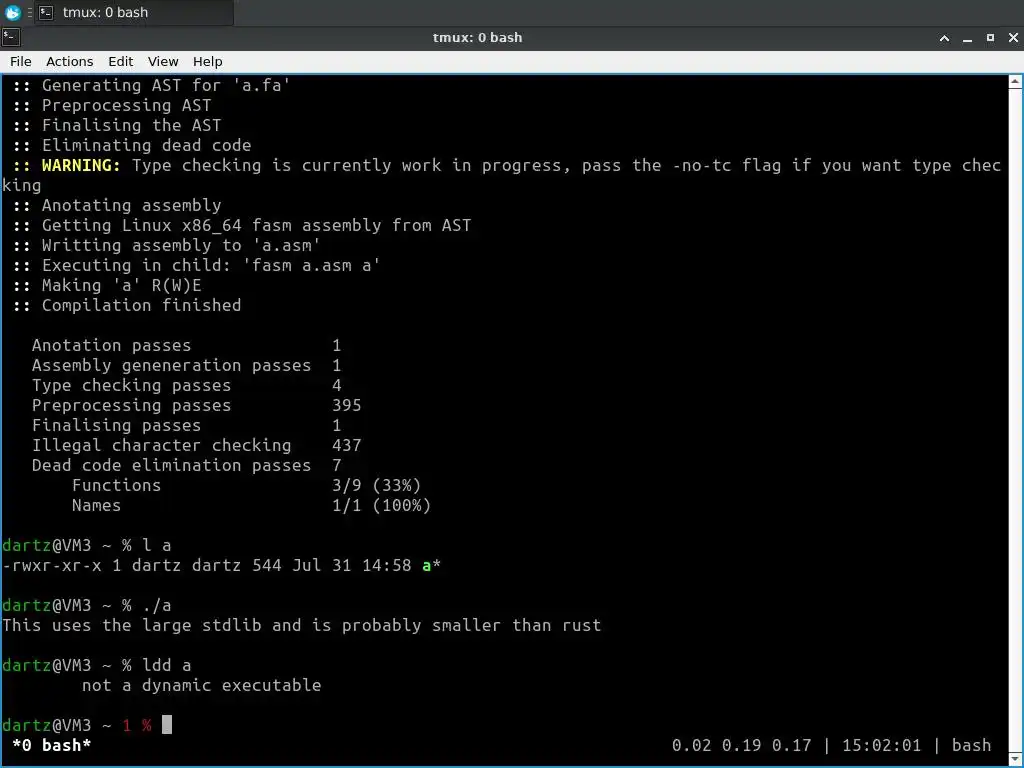Click the './a' command line
The image size is (1024, 768).
coord(157,605)
